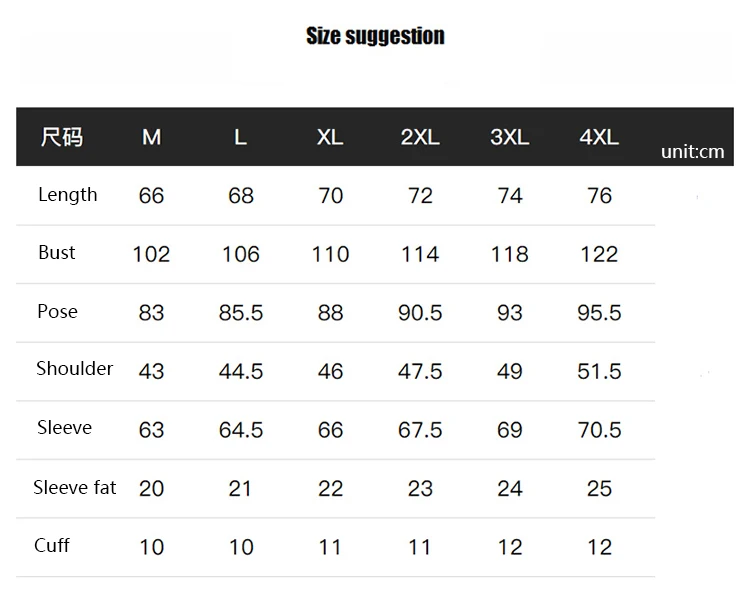Select the Shoulder row label
This screenshot has width=750, height=609.
pyautogui.click(x=75, y=369)
